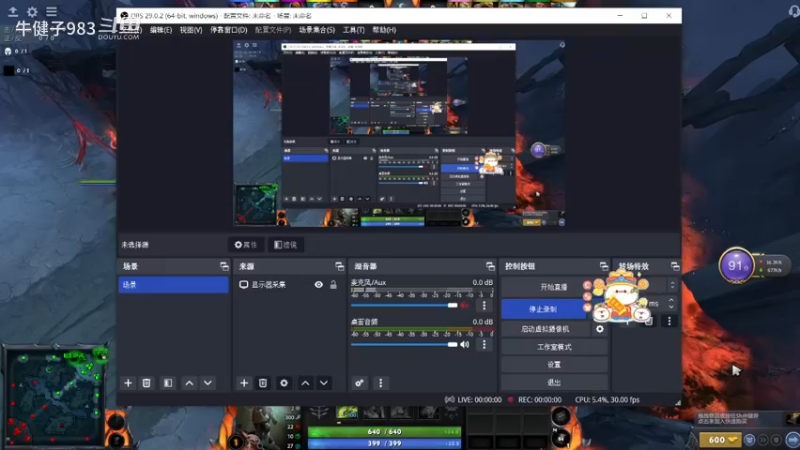800x450 pixels.
Task: Move source up in the Sources toolbar
Action: (x=305, y=383)
